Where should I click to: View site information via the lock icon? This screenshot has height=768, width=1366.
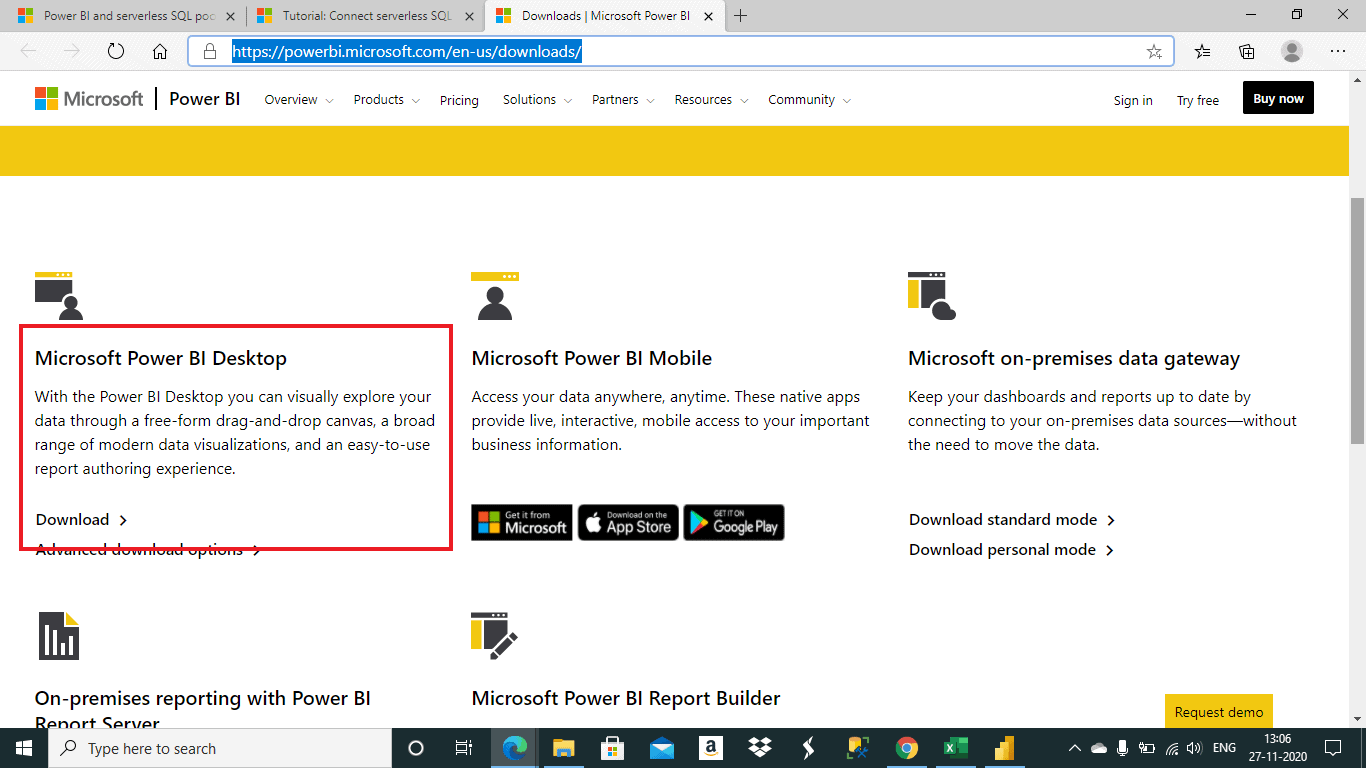[x=209, y=52]
